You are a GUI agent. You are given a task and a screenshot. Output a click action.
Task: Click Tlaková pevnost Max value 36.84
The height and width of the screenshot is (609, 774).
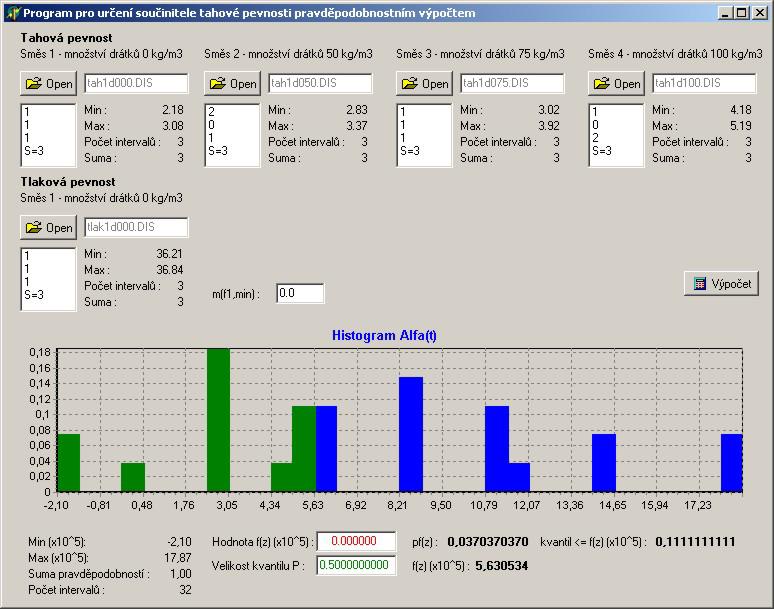pos(169,270)
